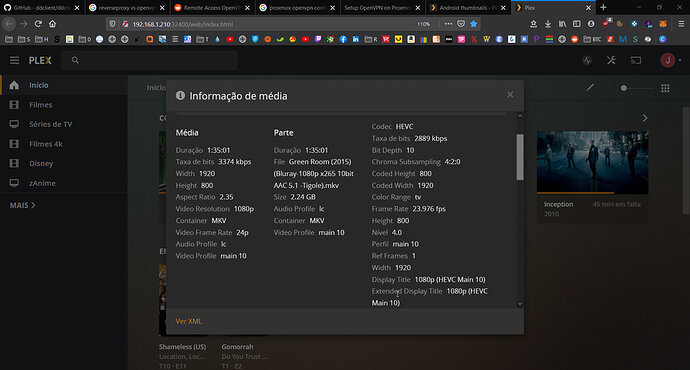Toggle the Firefox sidebar icon
Screen dimensions: 690x370
pyautogui.click(x=576, y=24)
